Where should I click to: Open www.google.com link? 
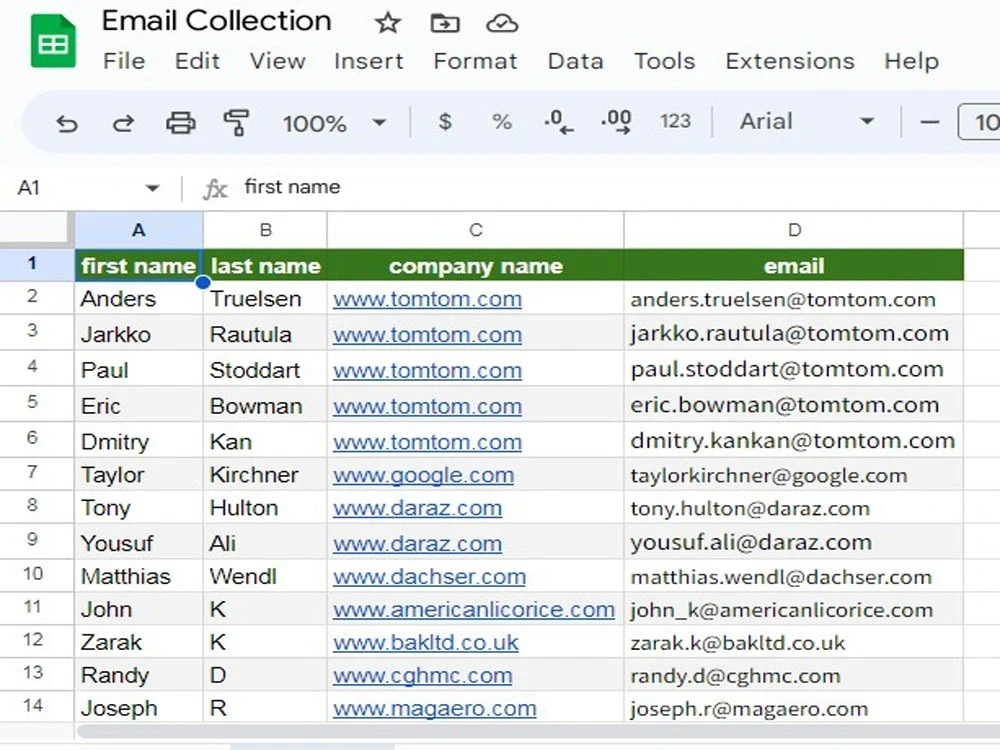(423, 475)
